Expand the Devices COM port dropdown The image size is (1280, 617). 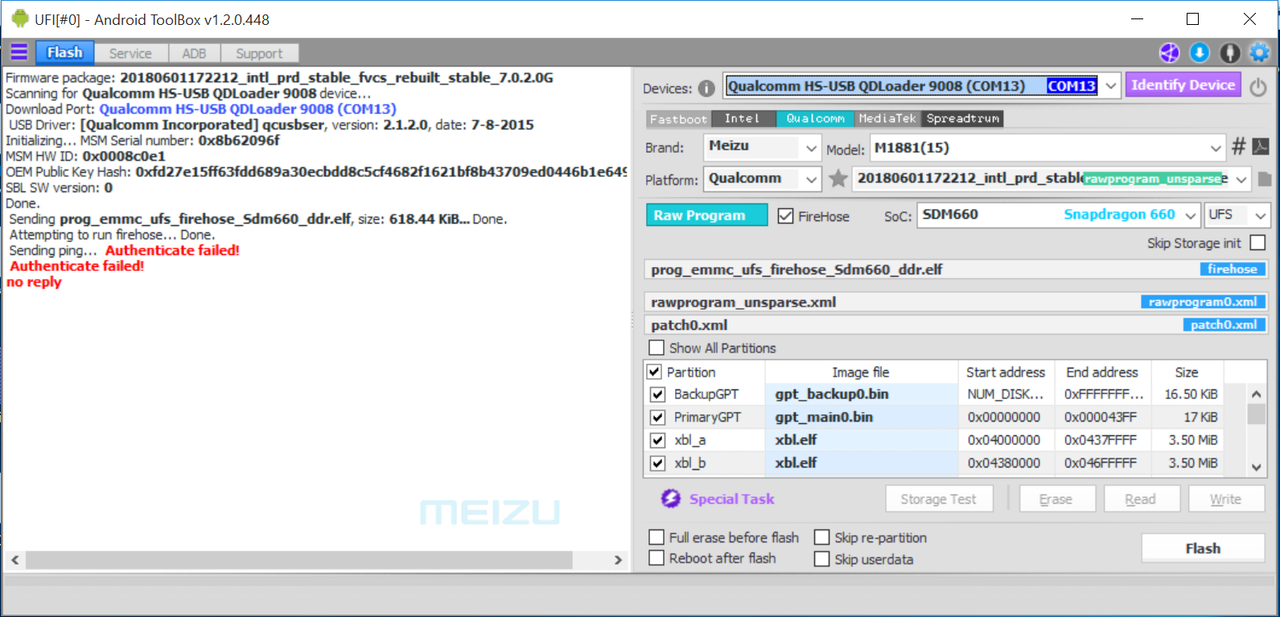1110,86
